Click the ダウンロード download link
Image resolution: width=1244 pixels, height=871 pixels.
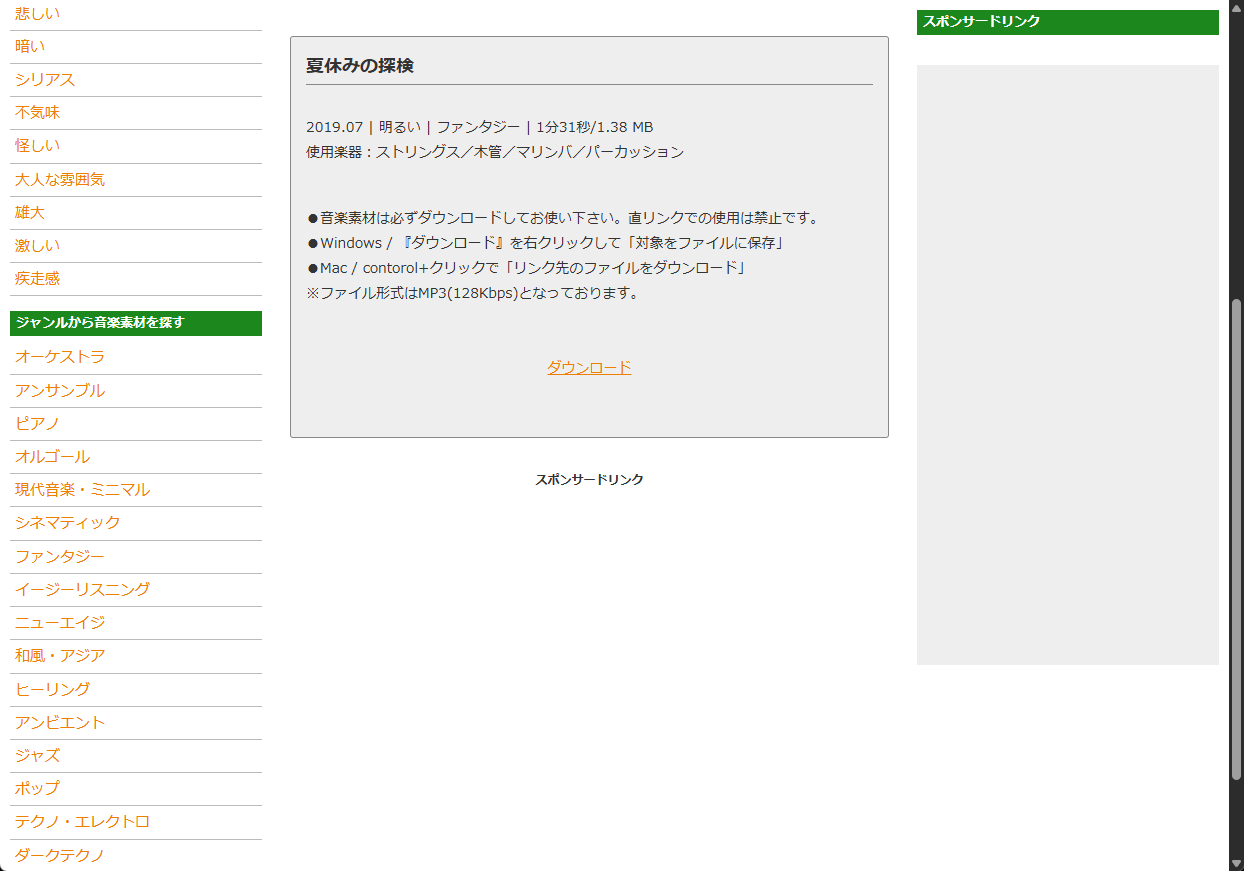tap(589, 368)
